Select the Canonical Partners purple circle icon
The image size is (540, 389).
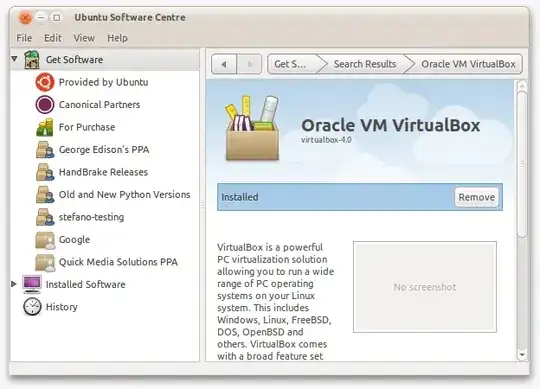[x=45, y=105]
